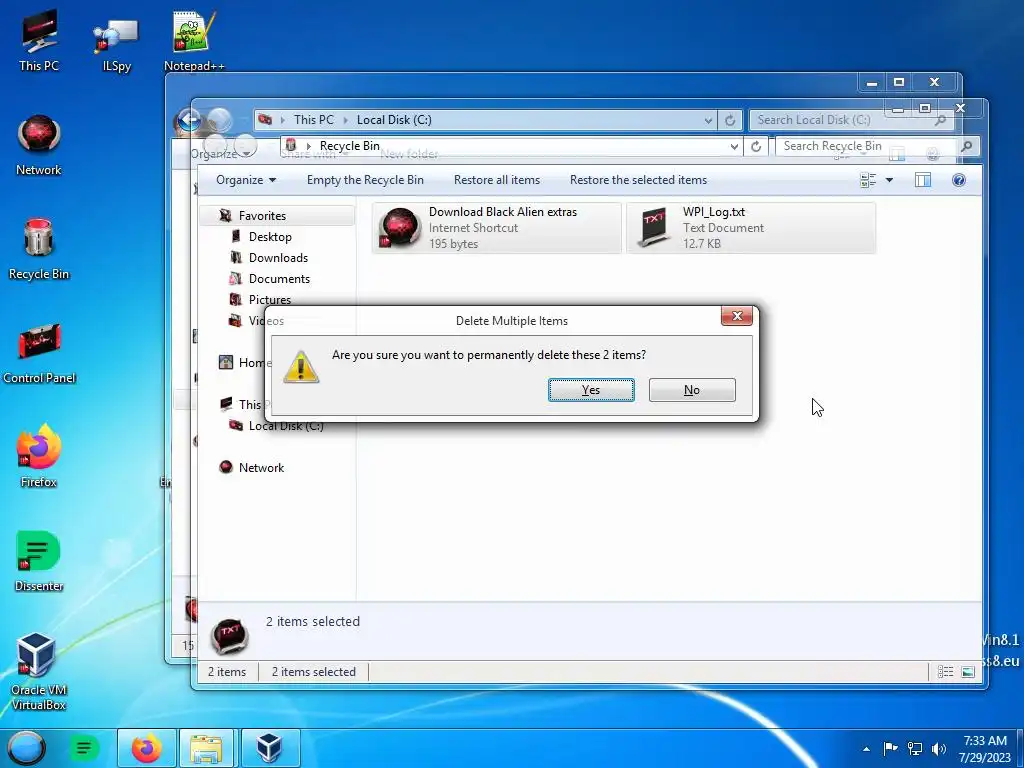Click Restore the selected items
Image resolution: width=1024 pixels, height=768 pixels.
[x=638, y=180]
